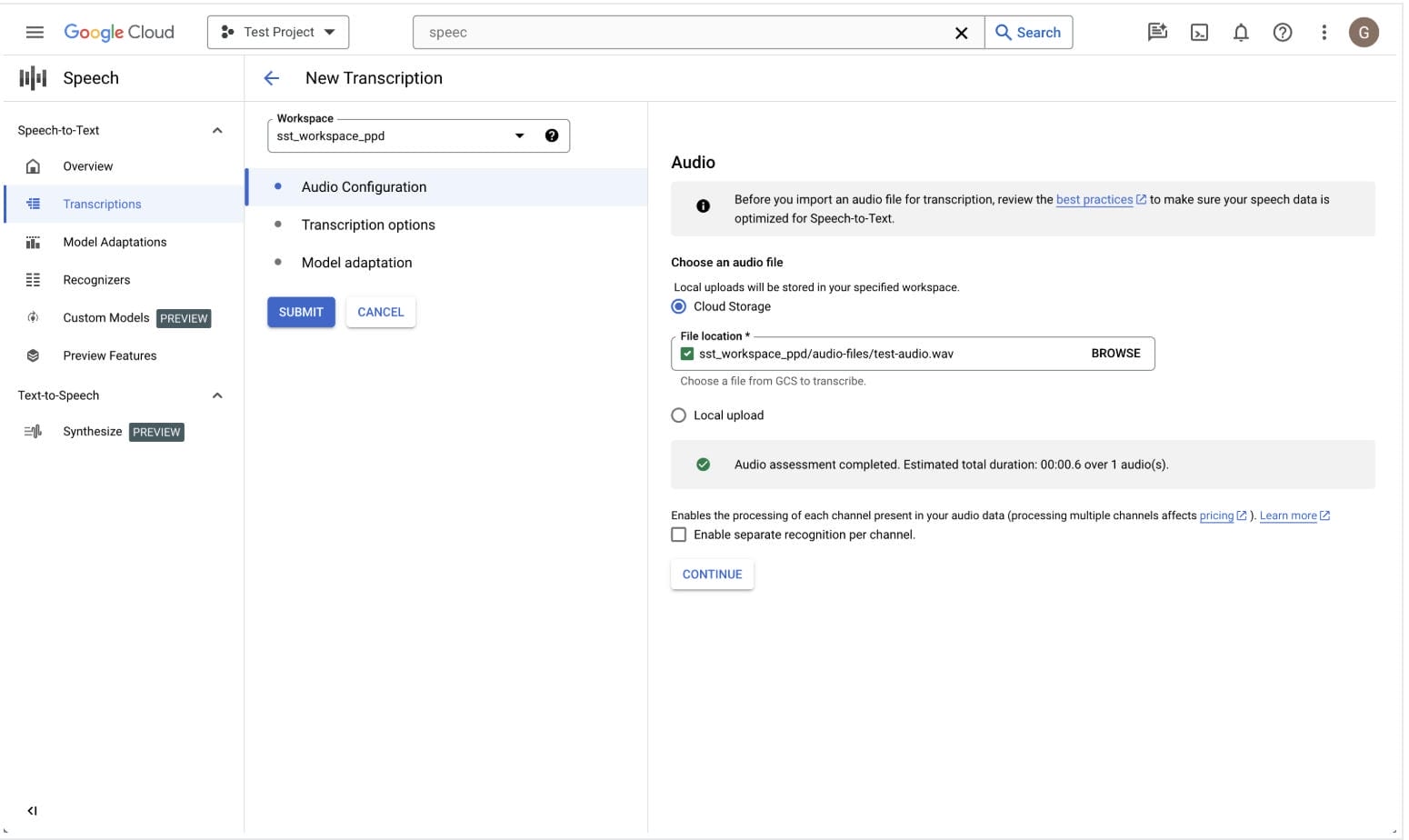The image size is (1409, 840).
Task: Click the CANCEL button
Action: 380,312
